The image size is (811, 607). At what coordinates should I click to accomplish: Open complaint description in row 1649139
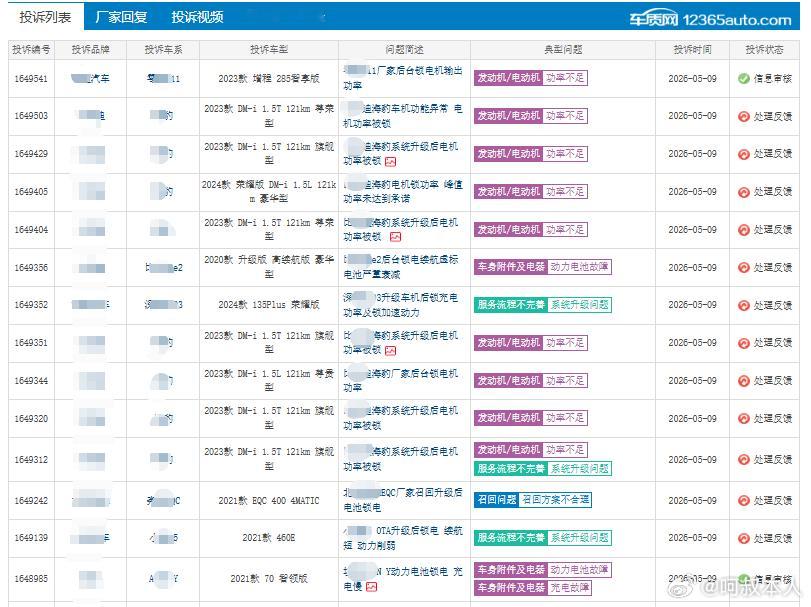point(403,538)
